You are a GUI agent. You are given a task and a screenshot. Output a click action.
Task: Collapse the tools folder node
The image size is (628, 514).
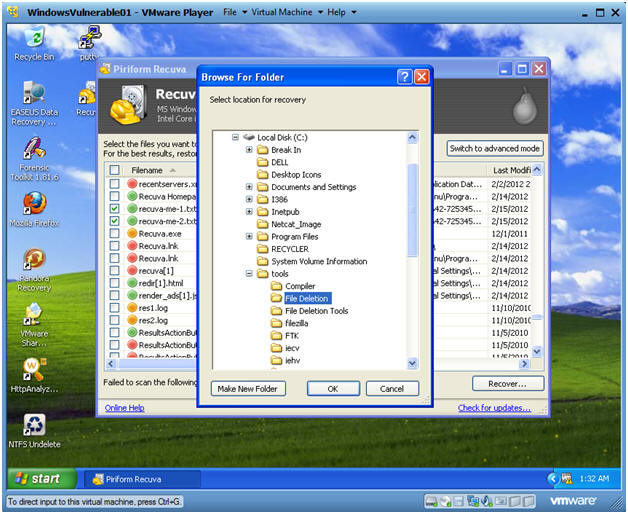(x=249, y=274)
